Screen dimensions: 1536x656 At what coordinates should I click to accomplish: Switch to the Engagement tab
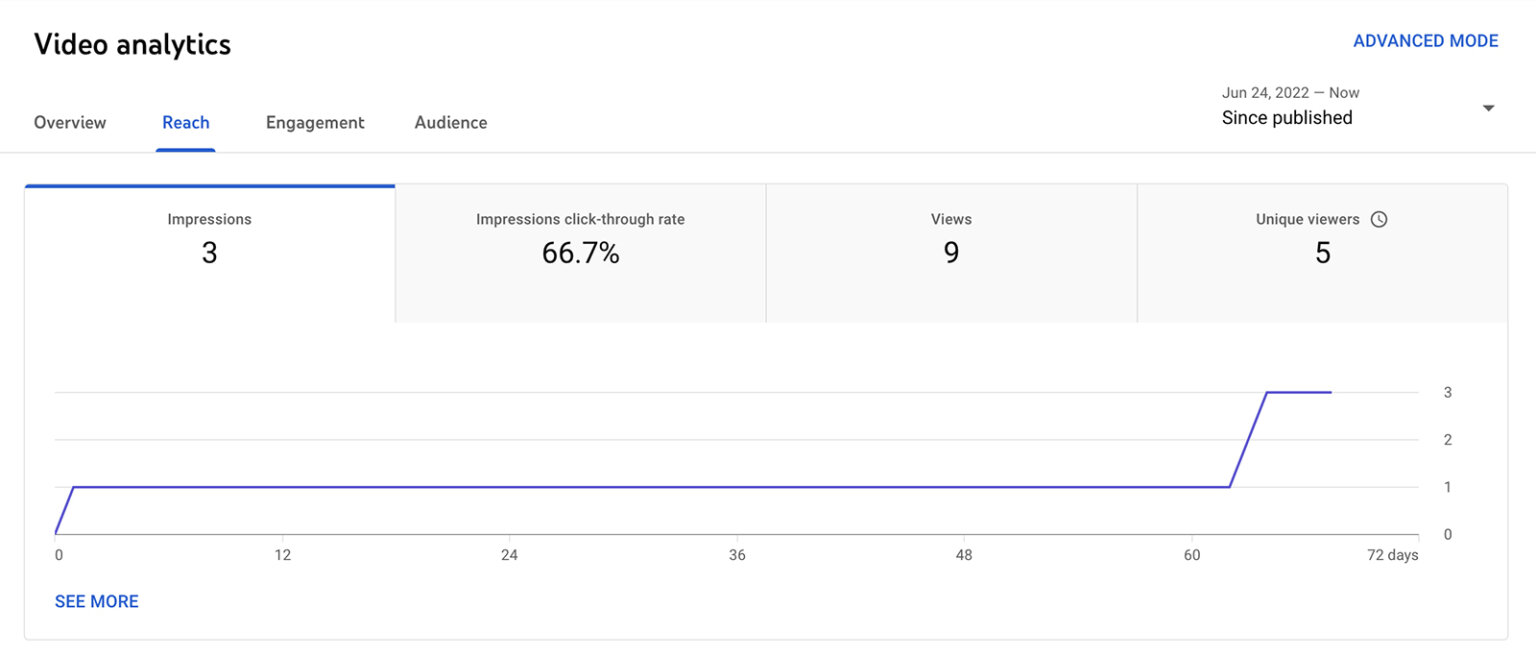pyautogui.click(x=314, y=122)
